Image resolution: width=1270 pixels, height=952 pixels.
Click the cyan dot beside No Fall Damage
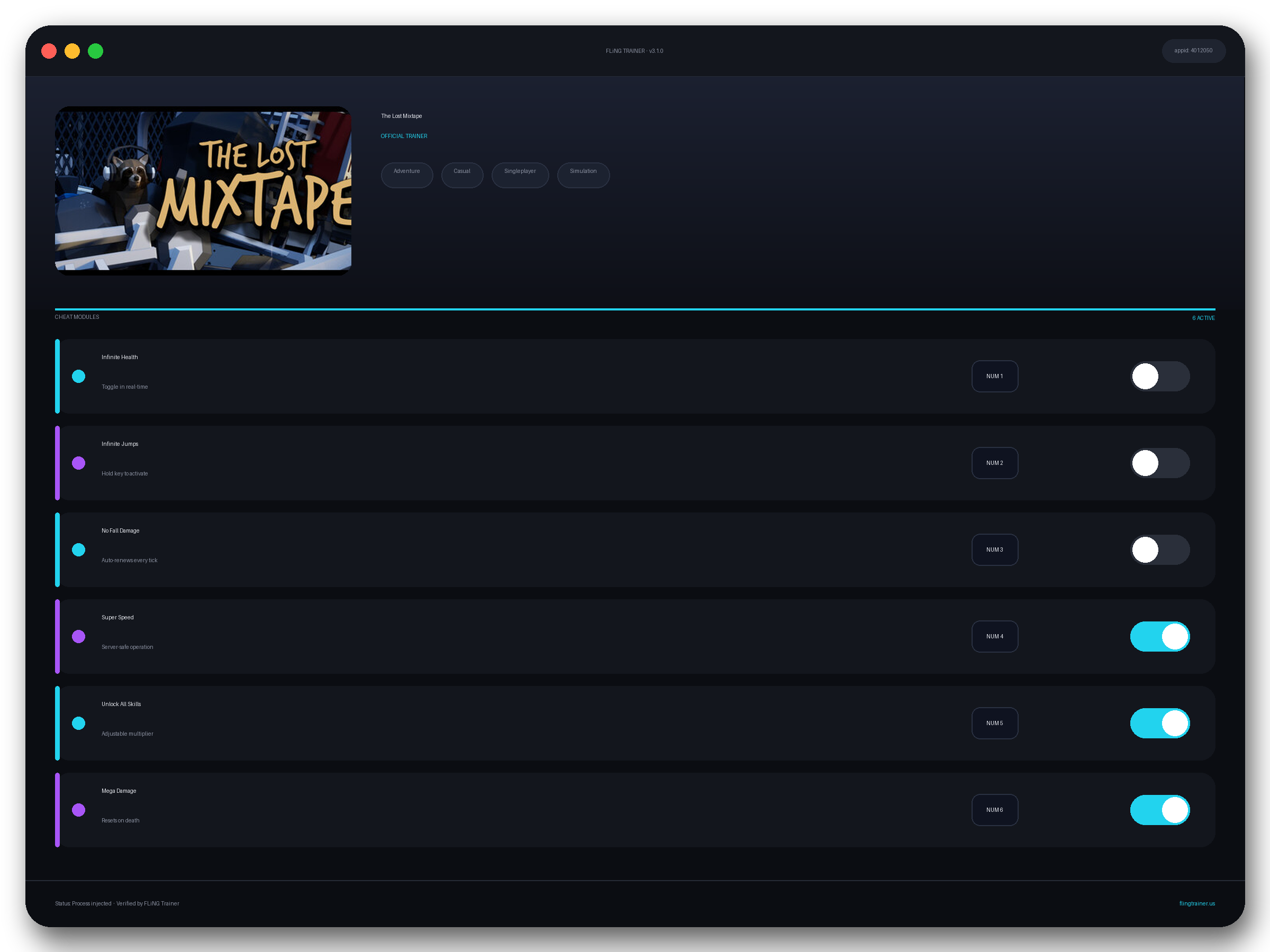pyautogui.click(x=79, y=550)
